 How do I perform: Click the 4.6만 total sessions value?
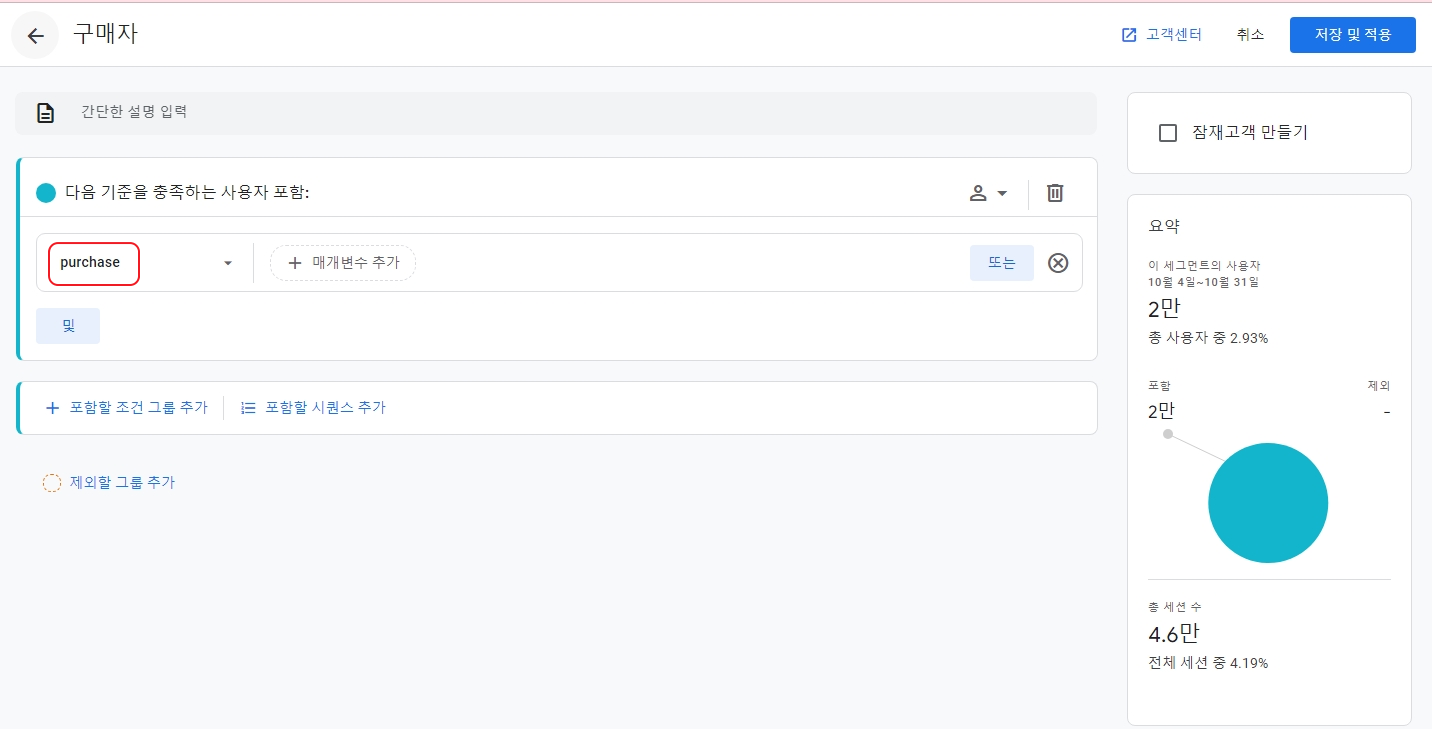pos(1174,634)
